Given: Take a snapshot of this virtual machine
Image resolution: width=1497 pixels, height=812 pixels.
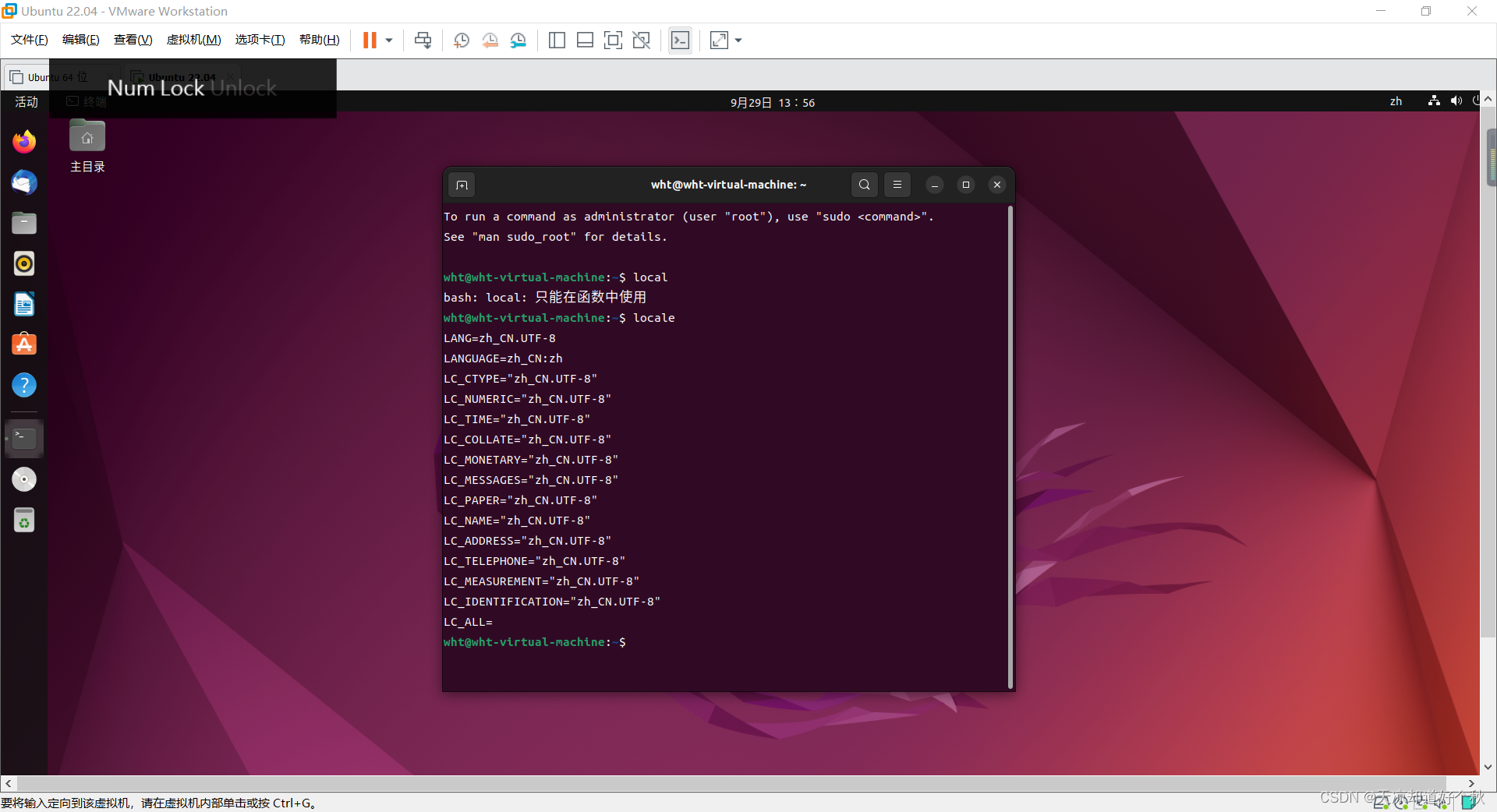Looking at the screenshot, I should click(x=462, y=41).
